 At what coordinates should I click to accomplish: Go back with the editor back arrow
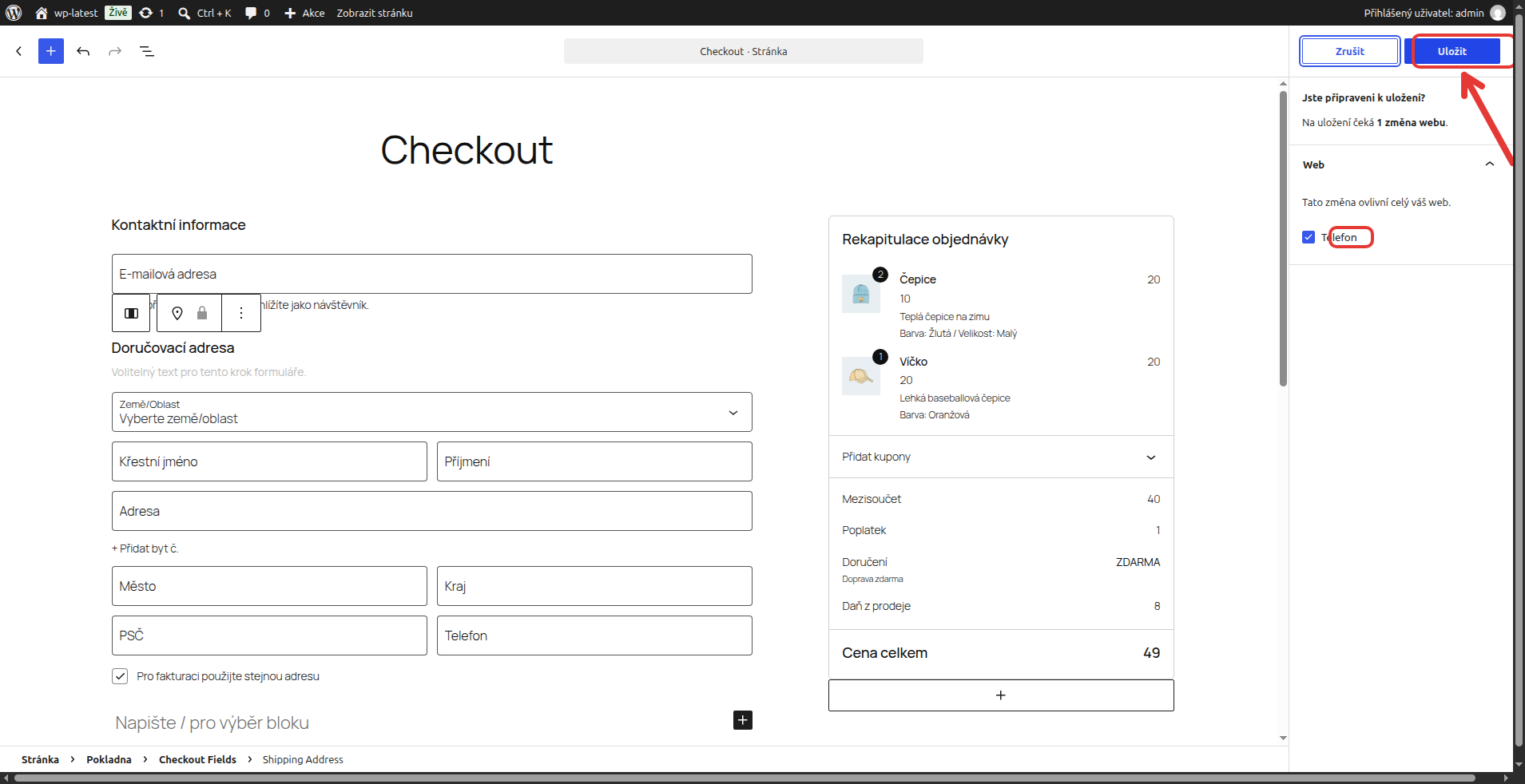pyautogui.click(x=19, y=51)
